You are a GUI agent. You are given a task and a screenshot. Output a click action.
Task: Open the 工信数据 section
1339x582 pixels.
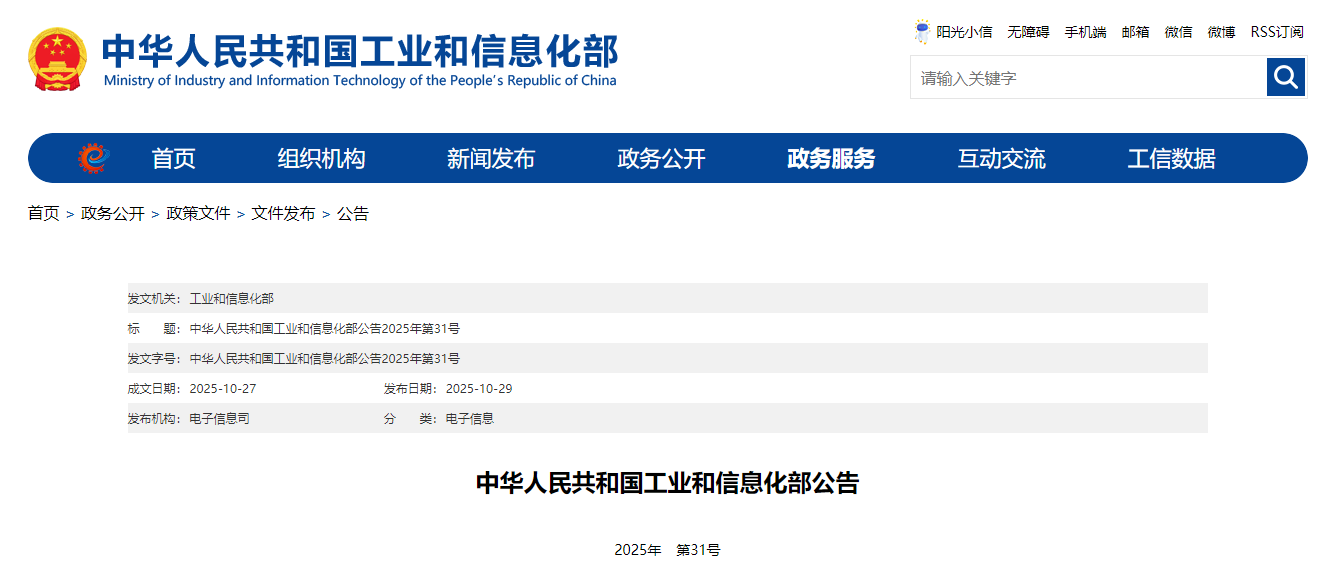pyautogui.click(x=1173, y=157)
